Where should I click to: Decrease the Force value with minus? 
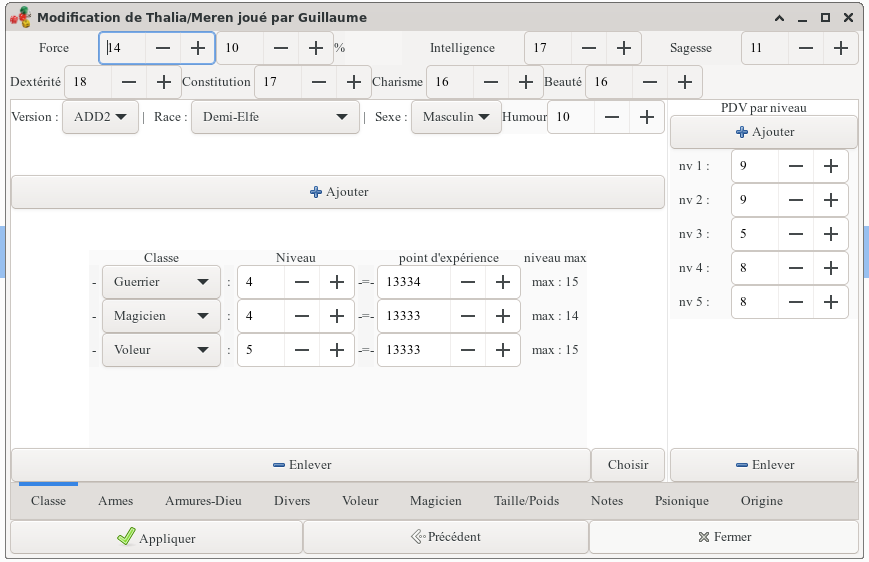(163, 48)
